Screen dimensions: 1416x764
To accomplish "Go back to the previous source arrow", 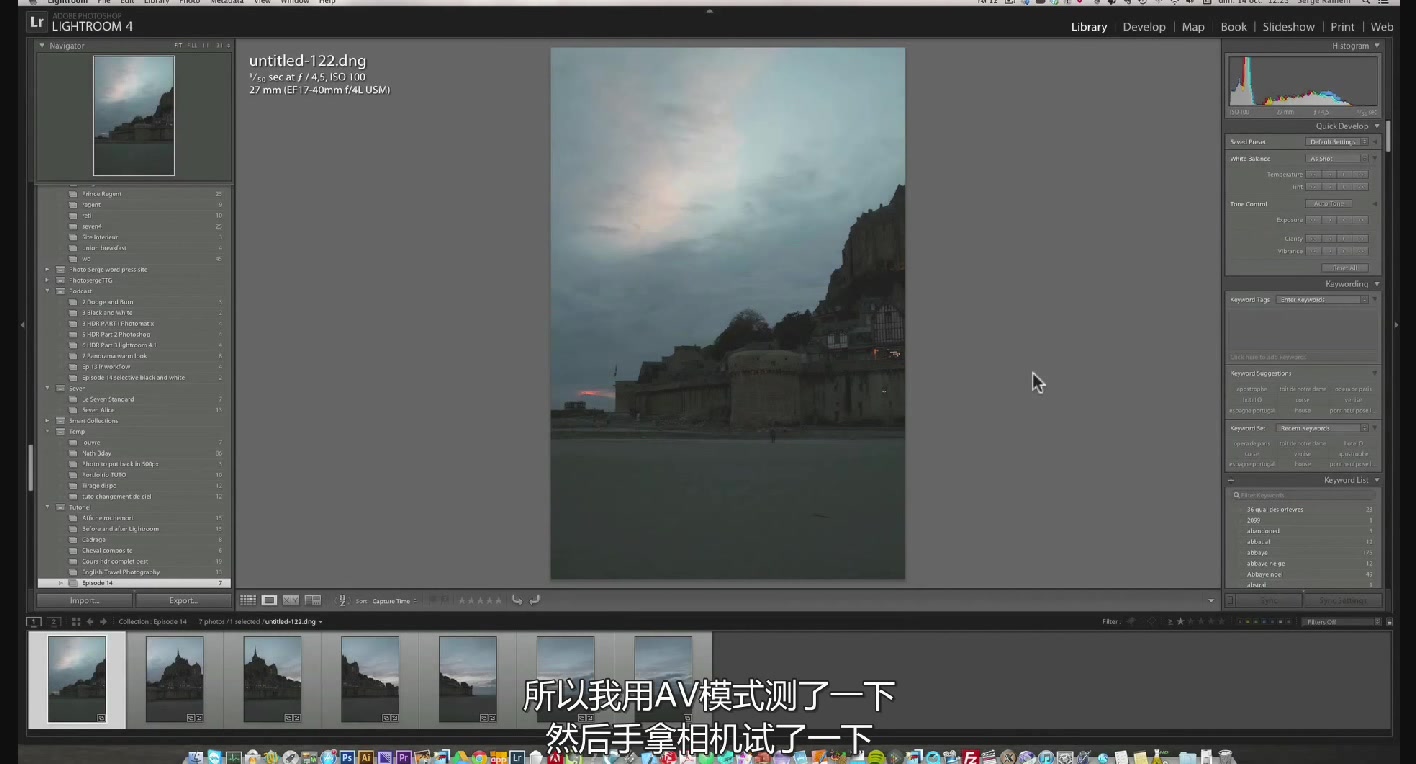I will 90,621.
